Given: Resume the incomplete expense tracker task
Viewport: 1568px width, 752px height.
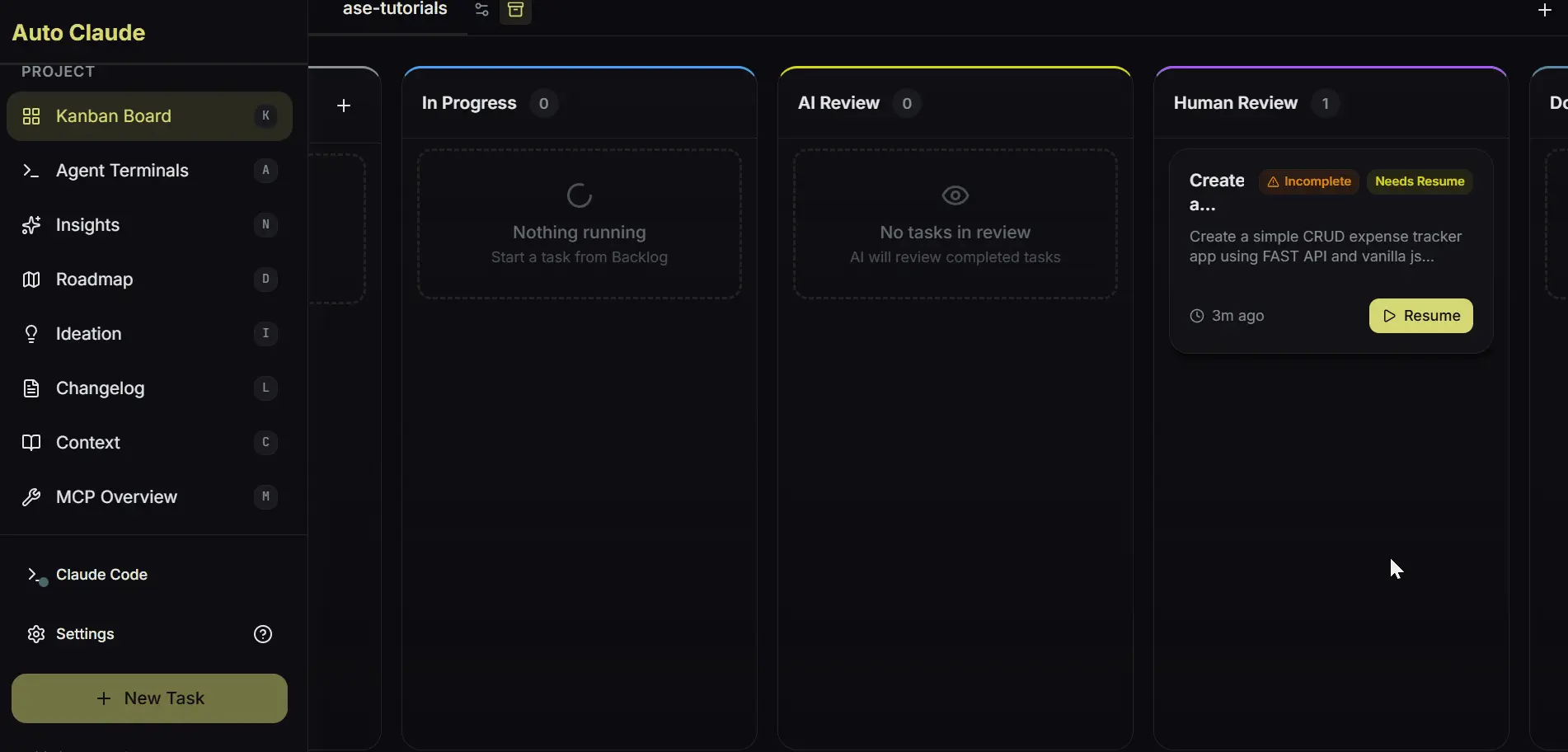Looking at the screenshot, I should 1420,316.
